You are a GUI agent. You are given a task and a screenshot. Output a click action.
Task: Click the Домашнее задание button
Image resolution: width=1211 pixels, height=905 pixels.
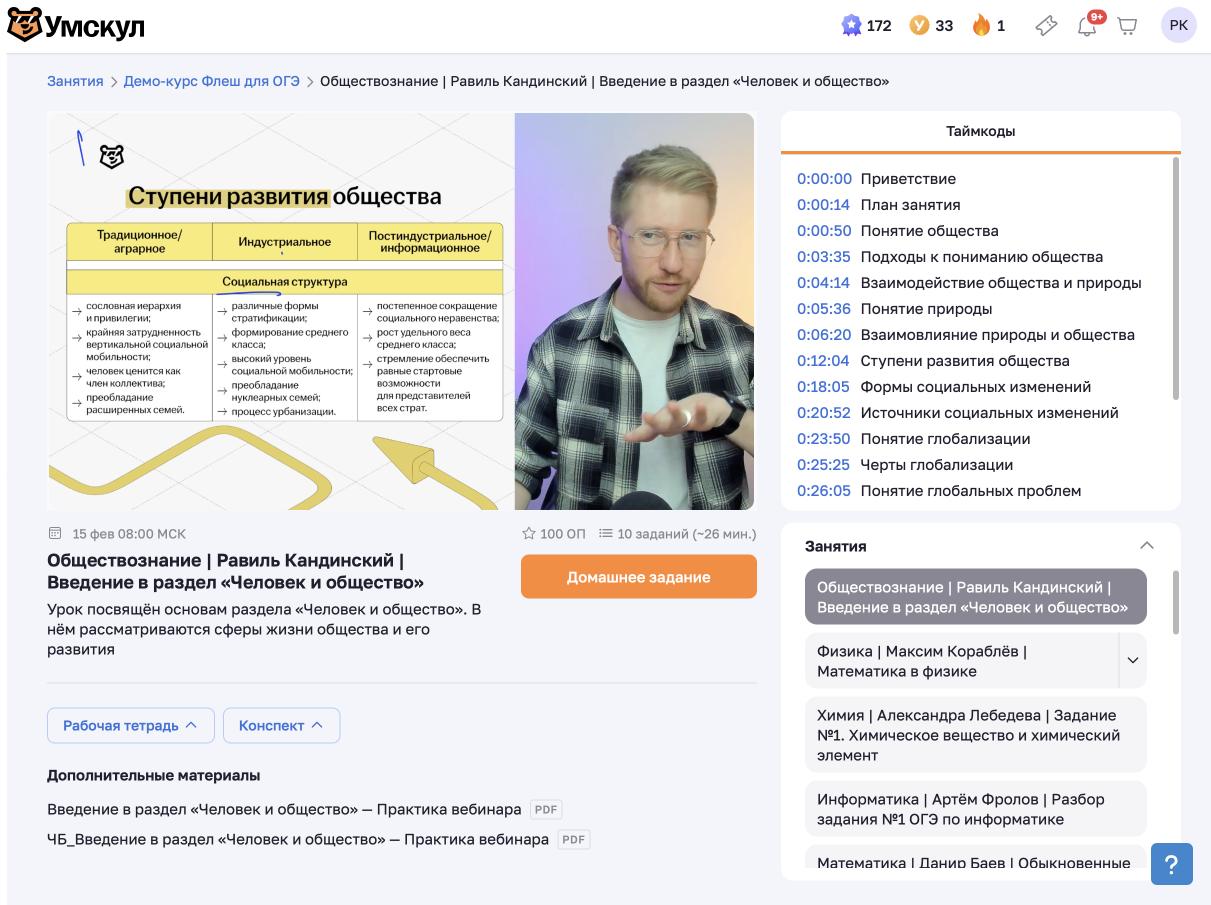639,577
